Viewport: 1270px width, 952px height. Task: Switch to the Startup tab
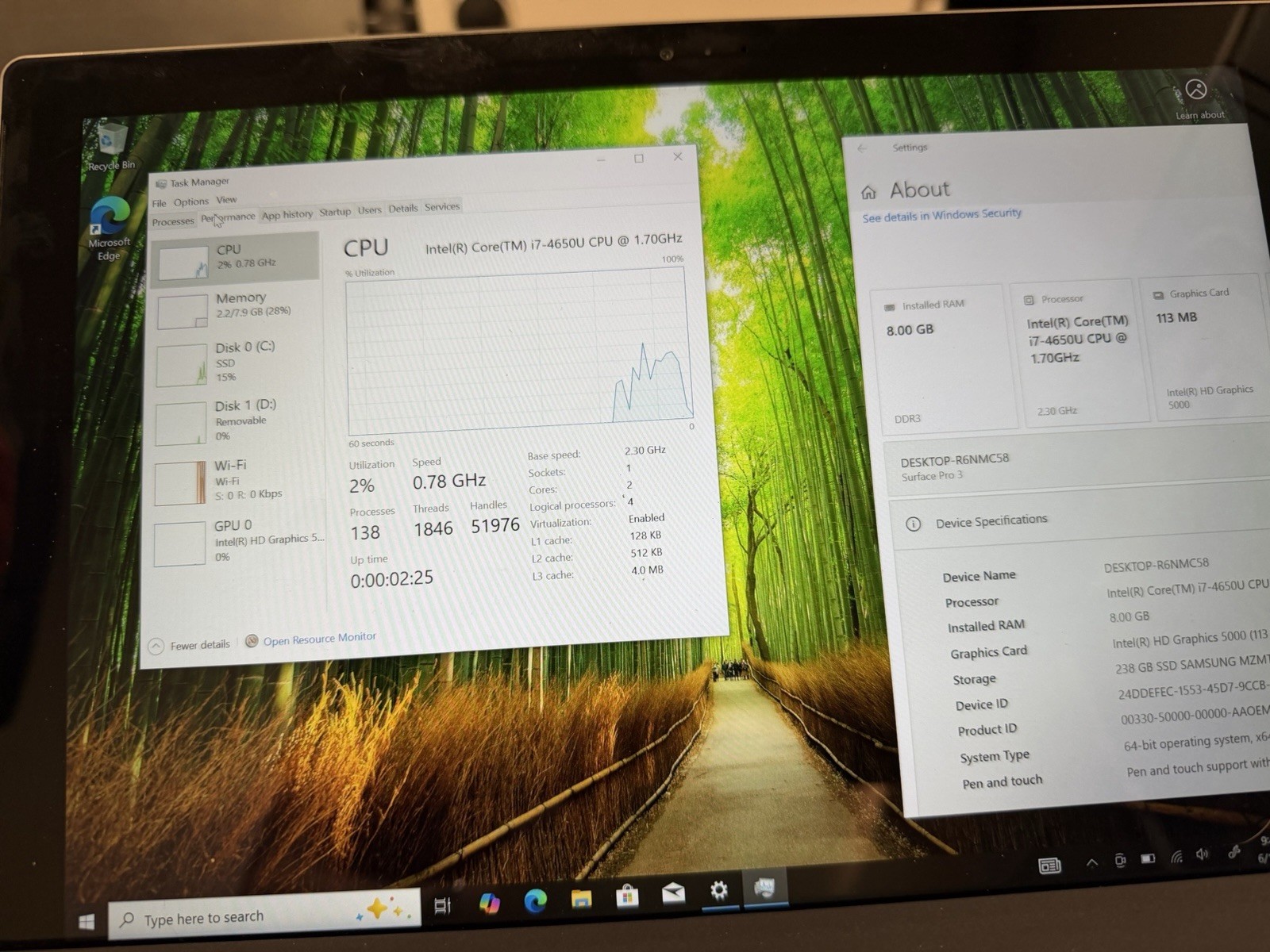pyautogui.click(x=335, y=212)
